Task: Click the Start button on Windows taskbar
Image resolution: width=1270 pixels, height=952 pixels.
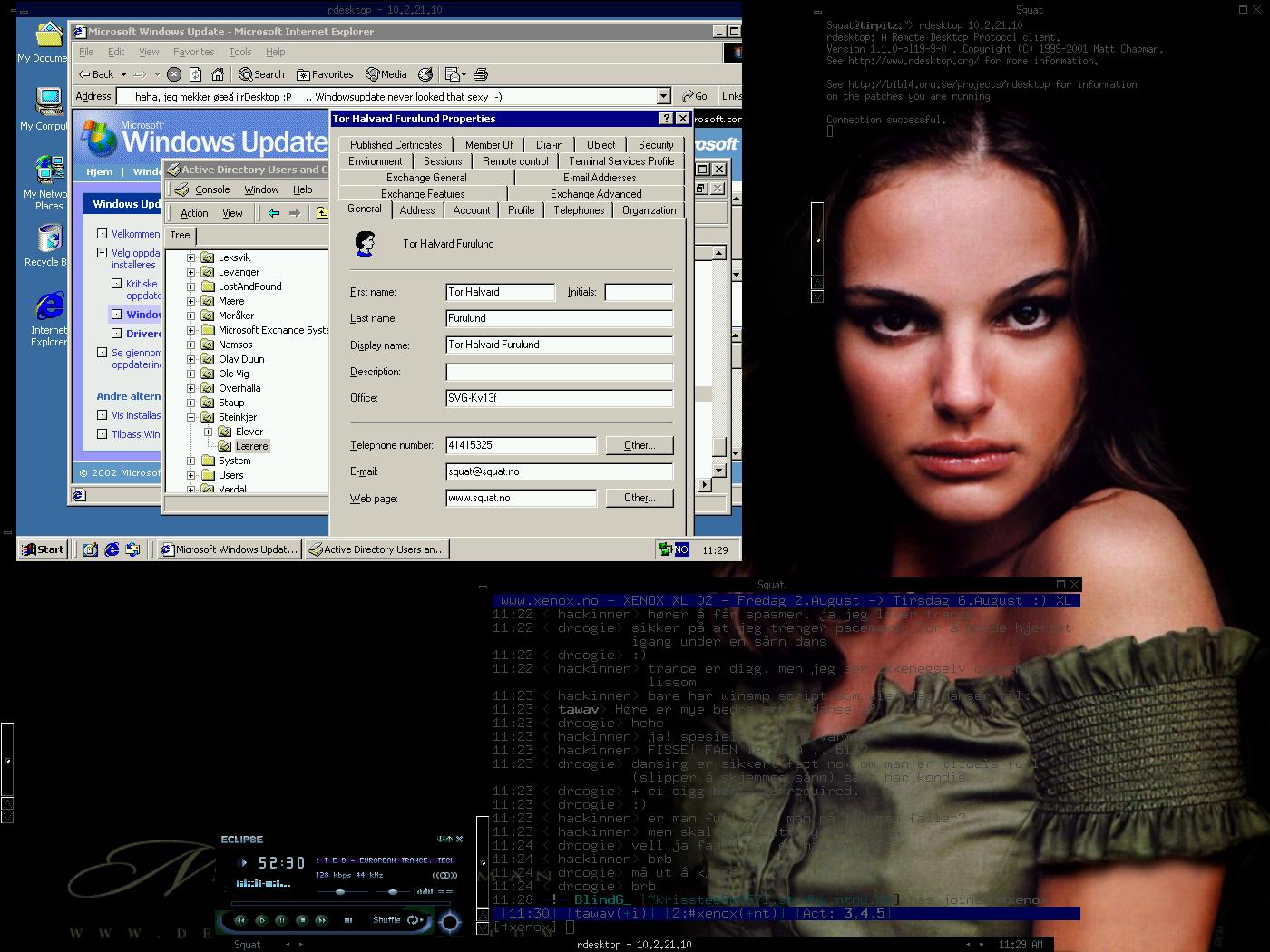Action: (x=44, y=549)
